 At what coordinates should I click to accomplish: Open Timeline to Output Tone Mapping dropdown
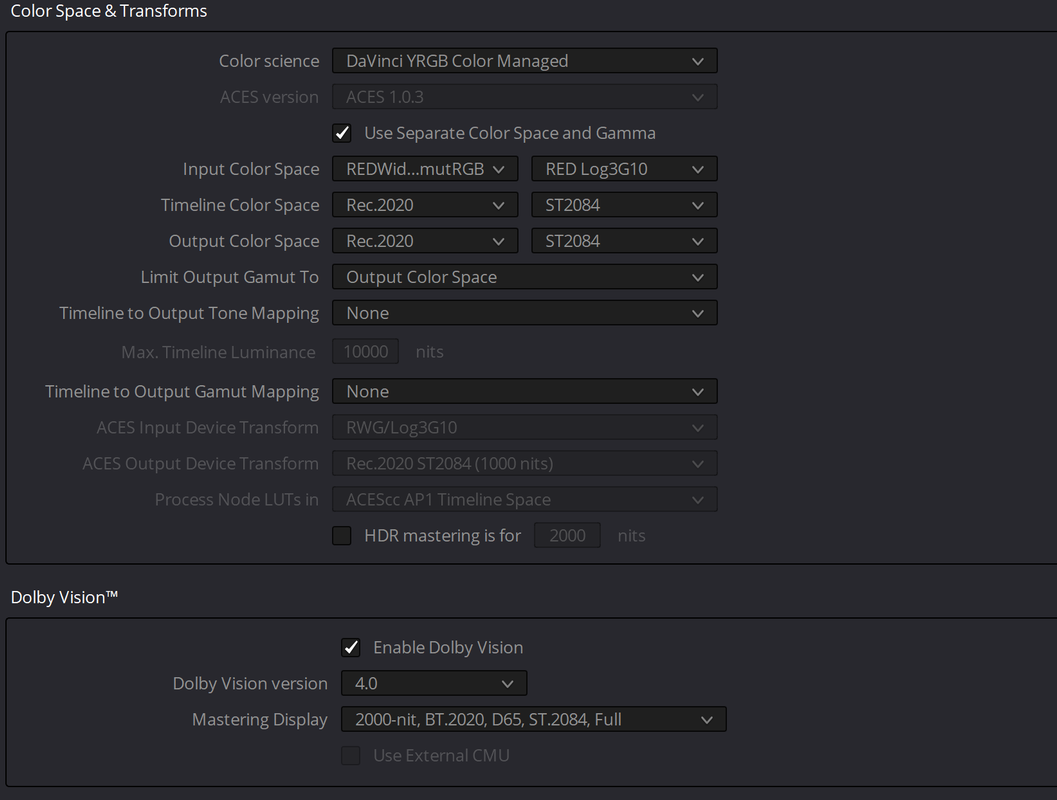pyautogui.click(x=524, y=313)
